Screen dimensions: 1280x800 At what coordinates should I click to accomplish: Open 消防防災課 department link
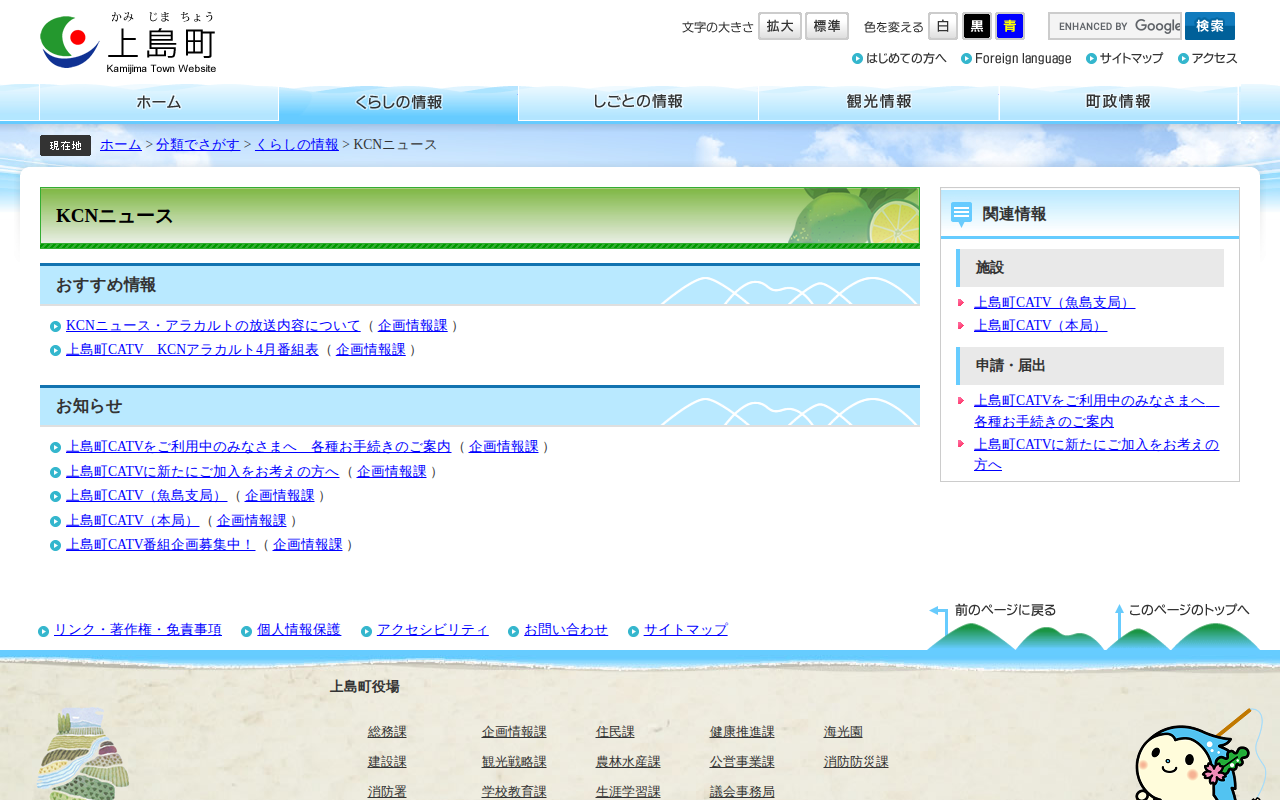click(x=856, y=762)
